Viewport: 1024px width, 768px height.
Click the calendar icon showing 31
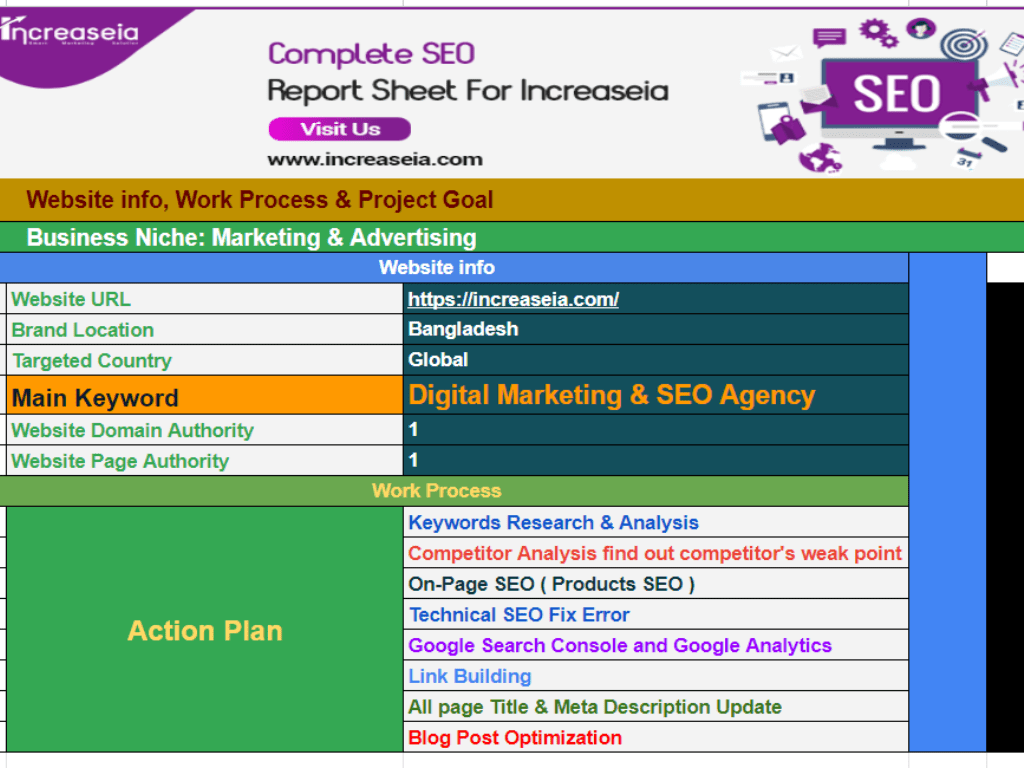[x=966, y=157]
